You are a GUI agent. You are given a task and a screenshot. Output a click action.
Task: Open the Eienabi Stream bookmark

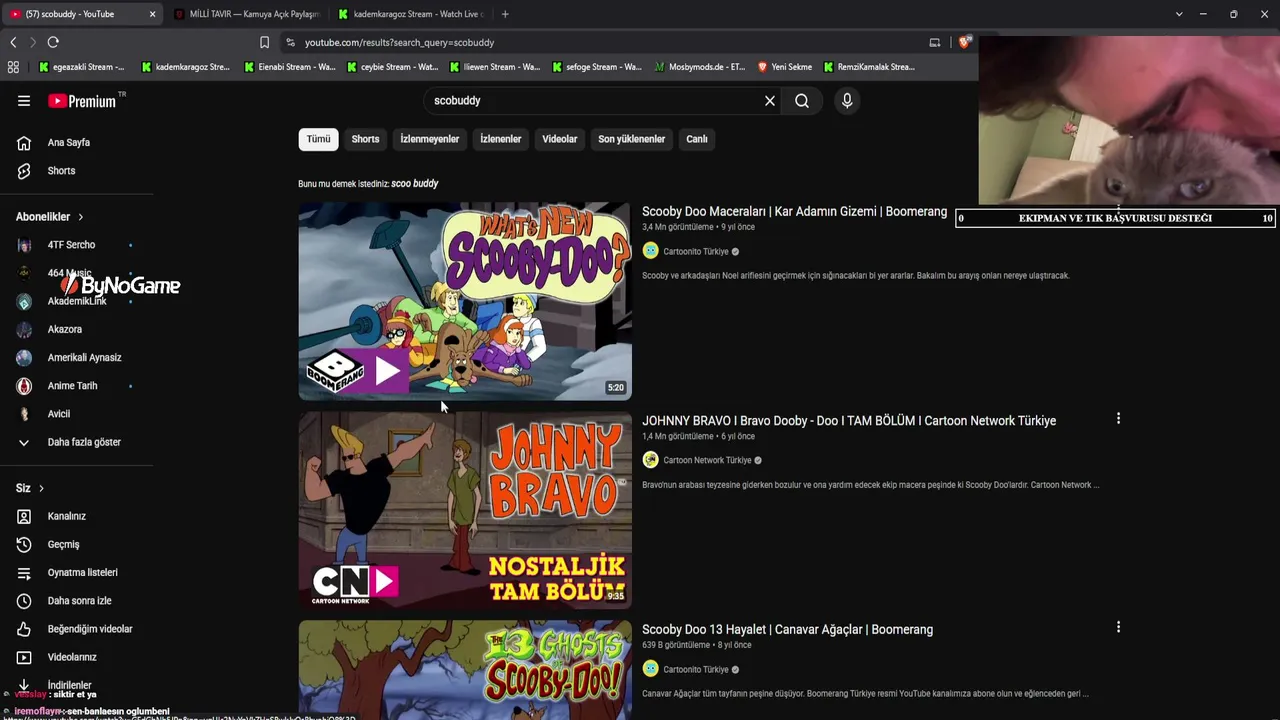coord(290,67)
